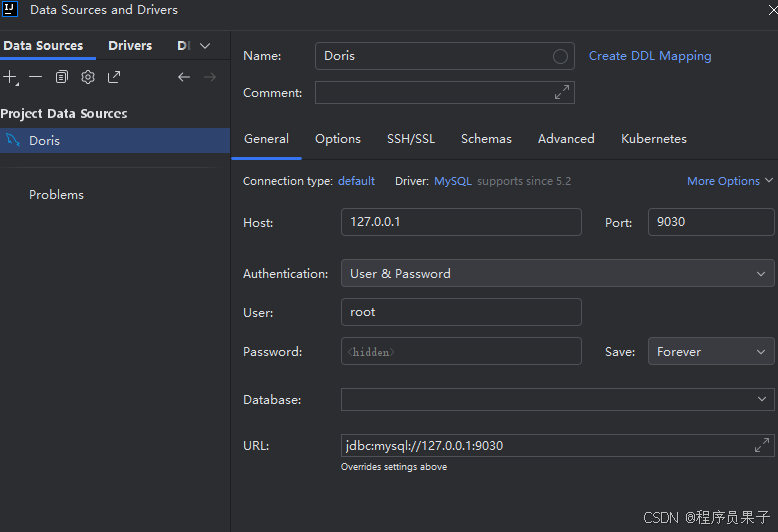Open hidden tabs chevron next to DDL
Image resolution: width=778 pixels, height=532 pixels.
tap(205, 46)
